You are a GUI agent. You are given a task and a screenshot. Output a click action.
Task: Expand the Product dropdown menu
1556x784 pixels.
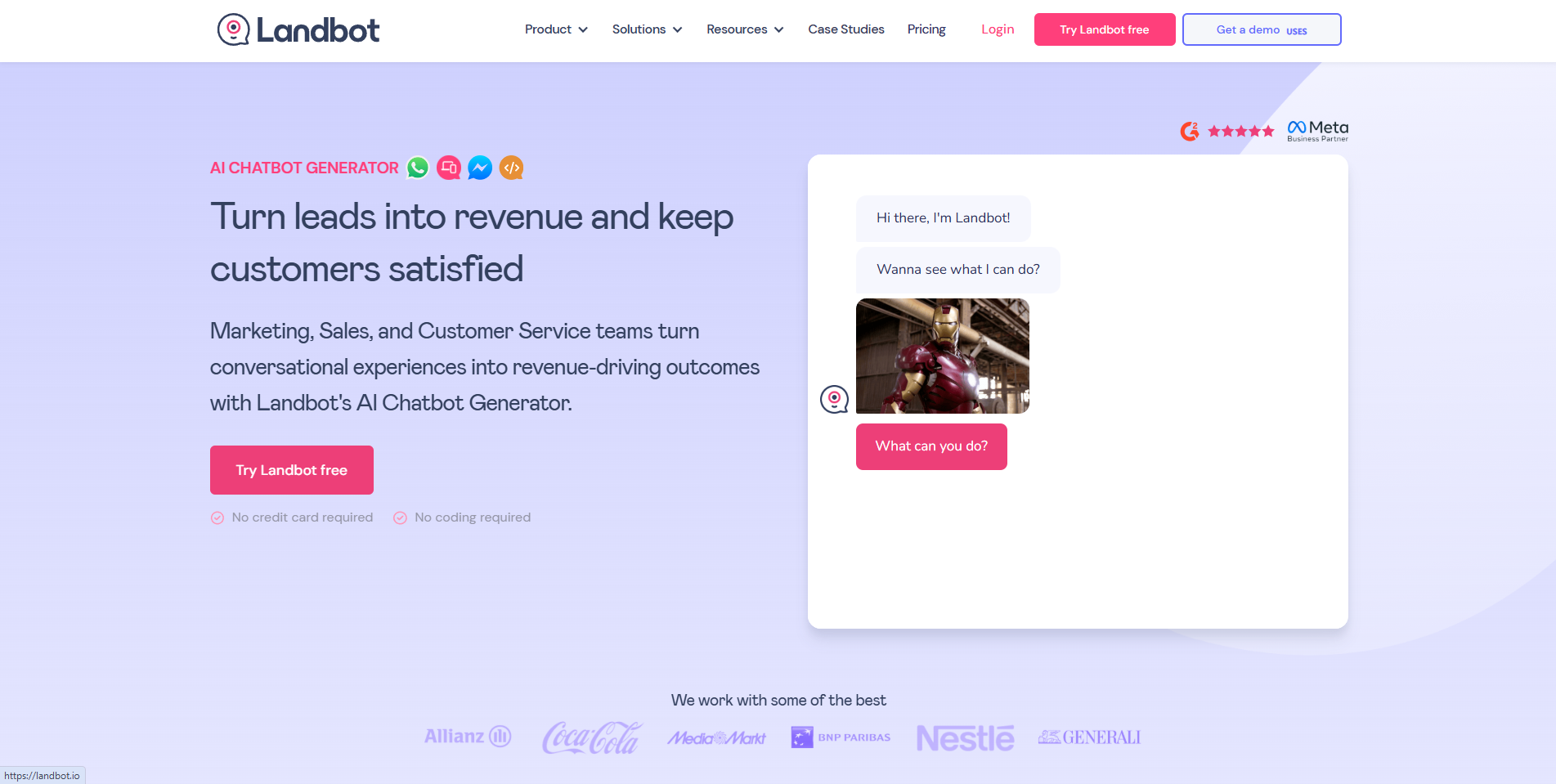(556, 29)
